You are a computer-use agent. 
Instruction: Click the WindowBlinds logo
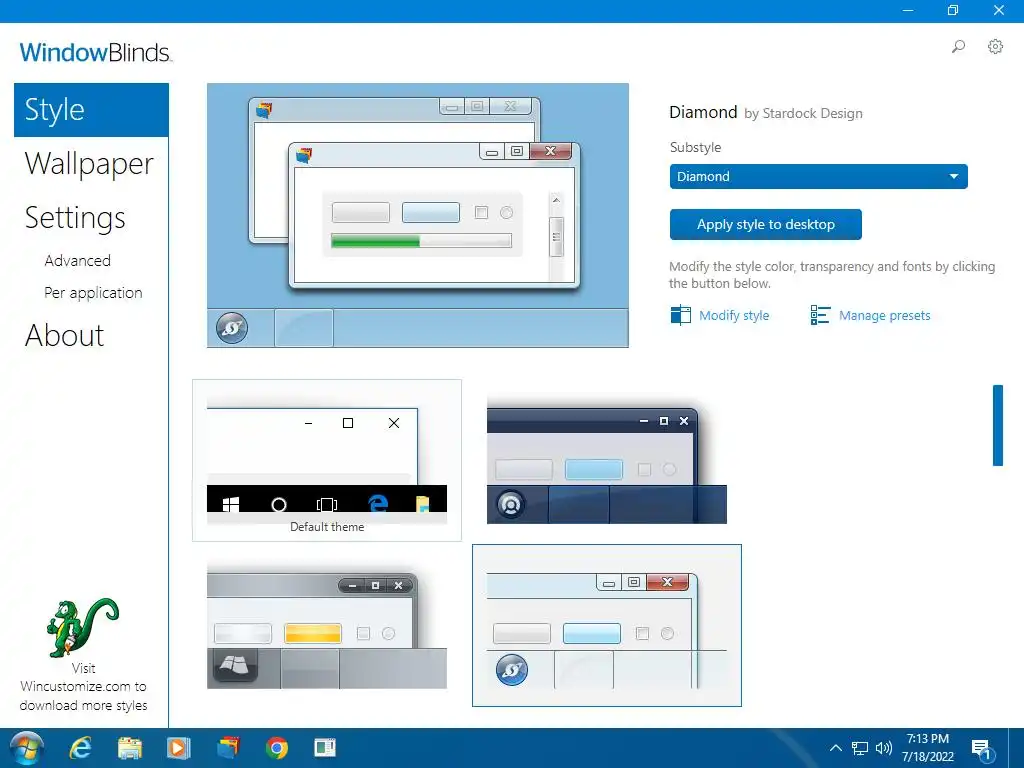click(x=95, y=52)
